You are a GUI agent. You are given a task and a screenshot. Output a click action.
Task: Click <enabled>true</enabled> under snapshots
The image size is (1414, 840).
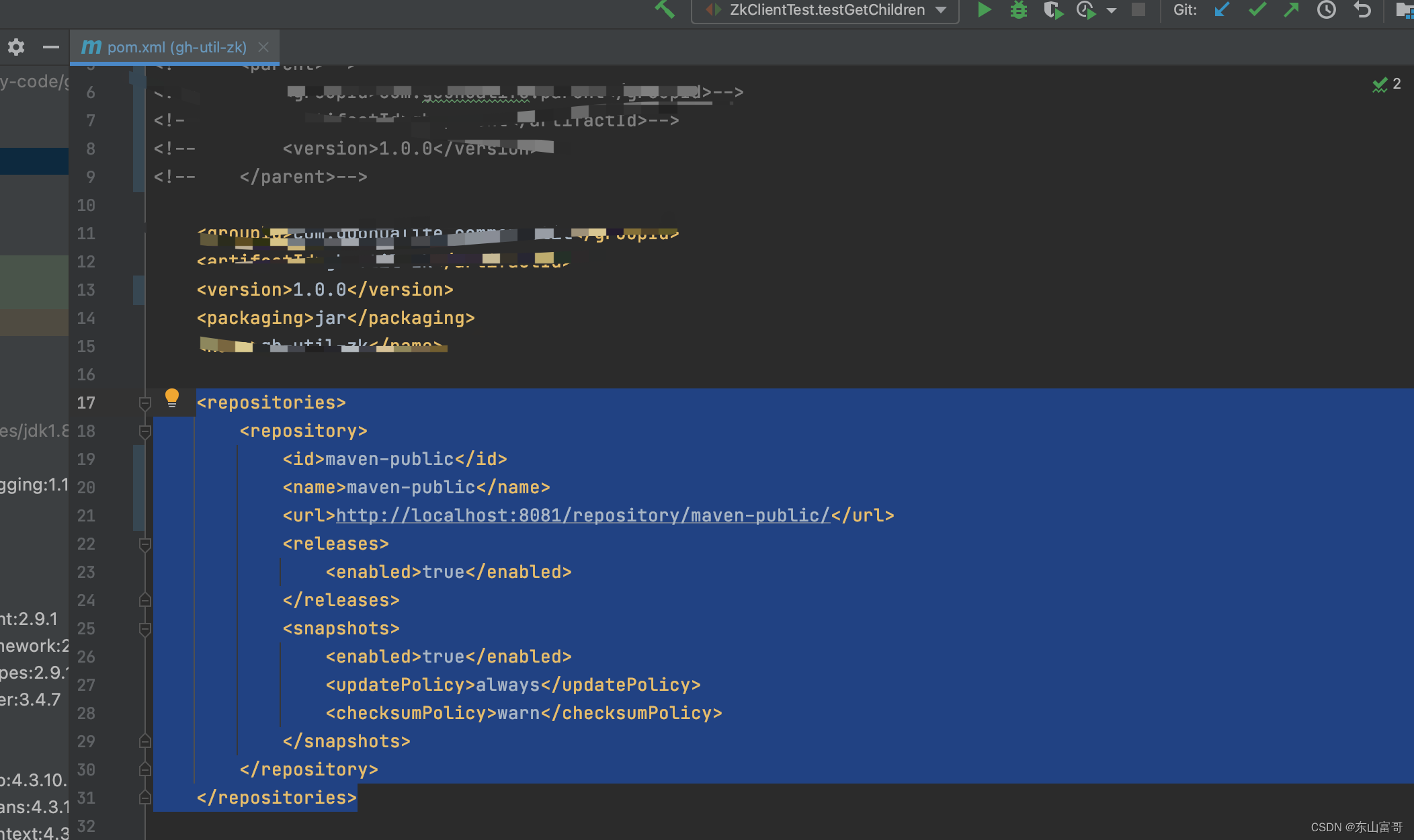[448, 657]
